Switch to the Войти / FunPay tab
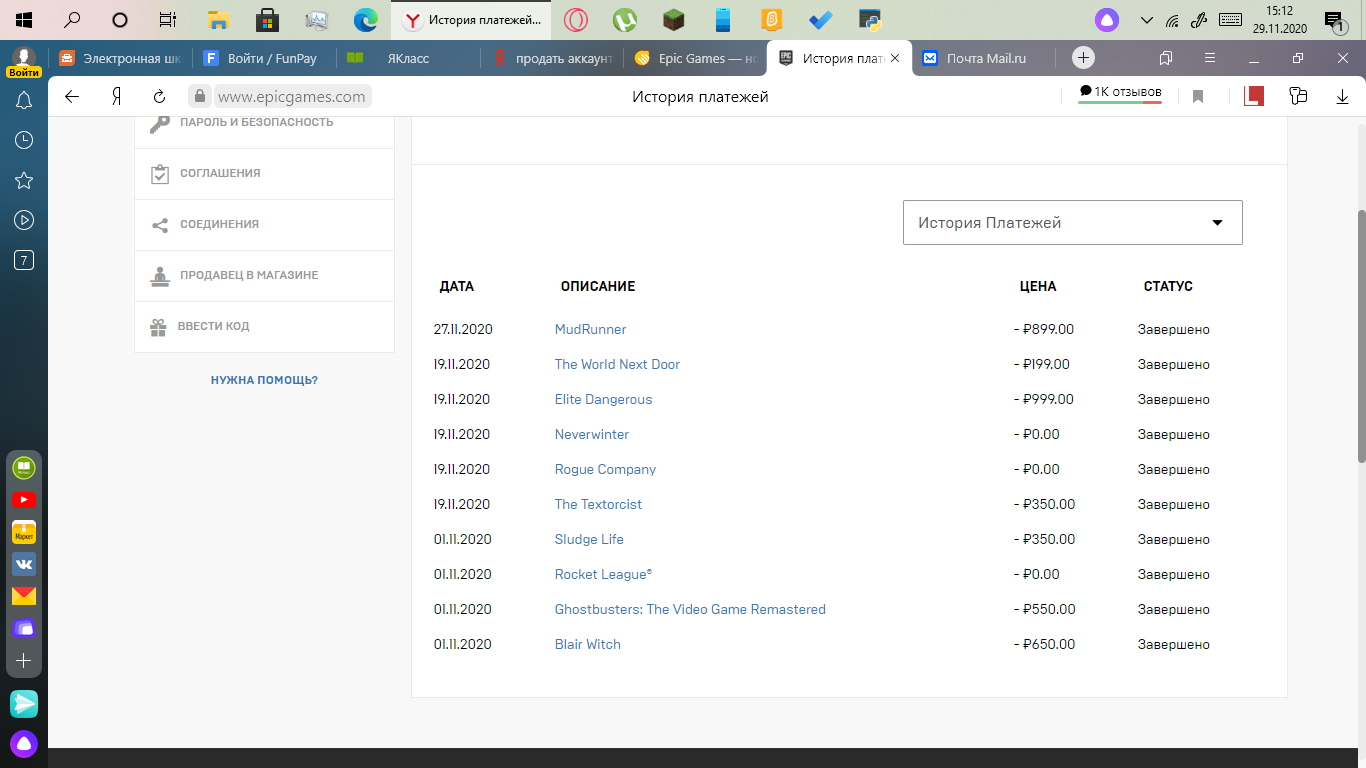 coord(264,58)
